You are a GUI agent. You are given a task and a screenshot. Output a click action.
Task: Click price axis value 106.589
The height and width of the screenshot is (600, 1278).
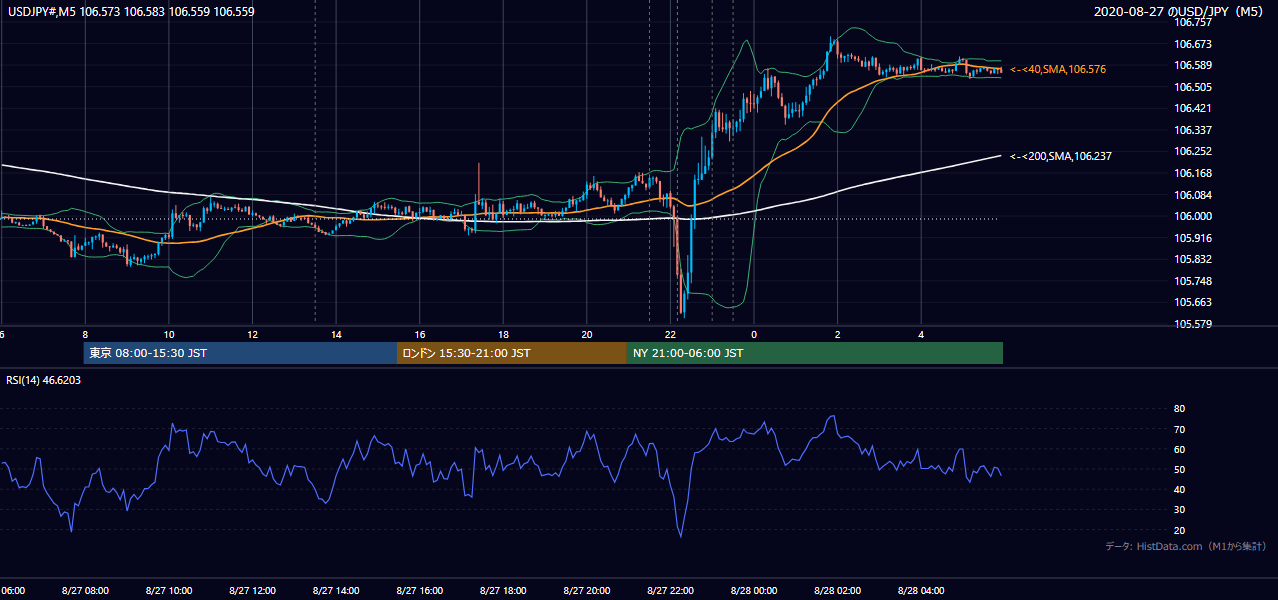(x=1193, y=65)
